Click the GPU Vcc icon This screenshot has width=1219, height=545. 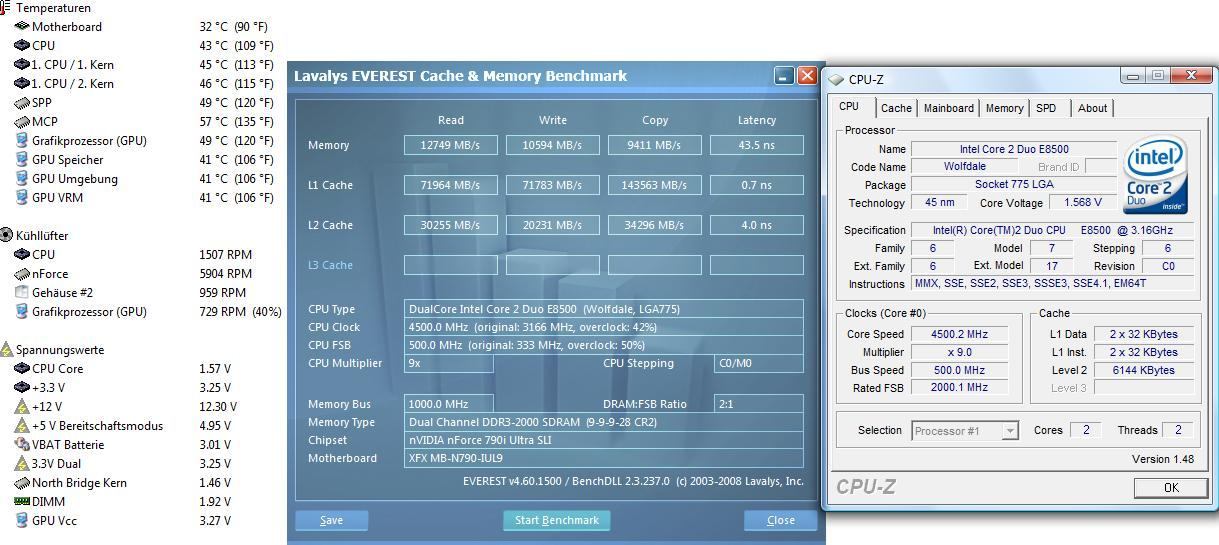click(x=22, y=520)
